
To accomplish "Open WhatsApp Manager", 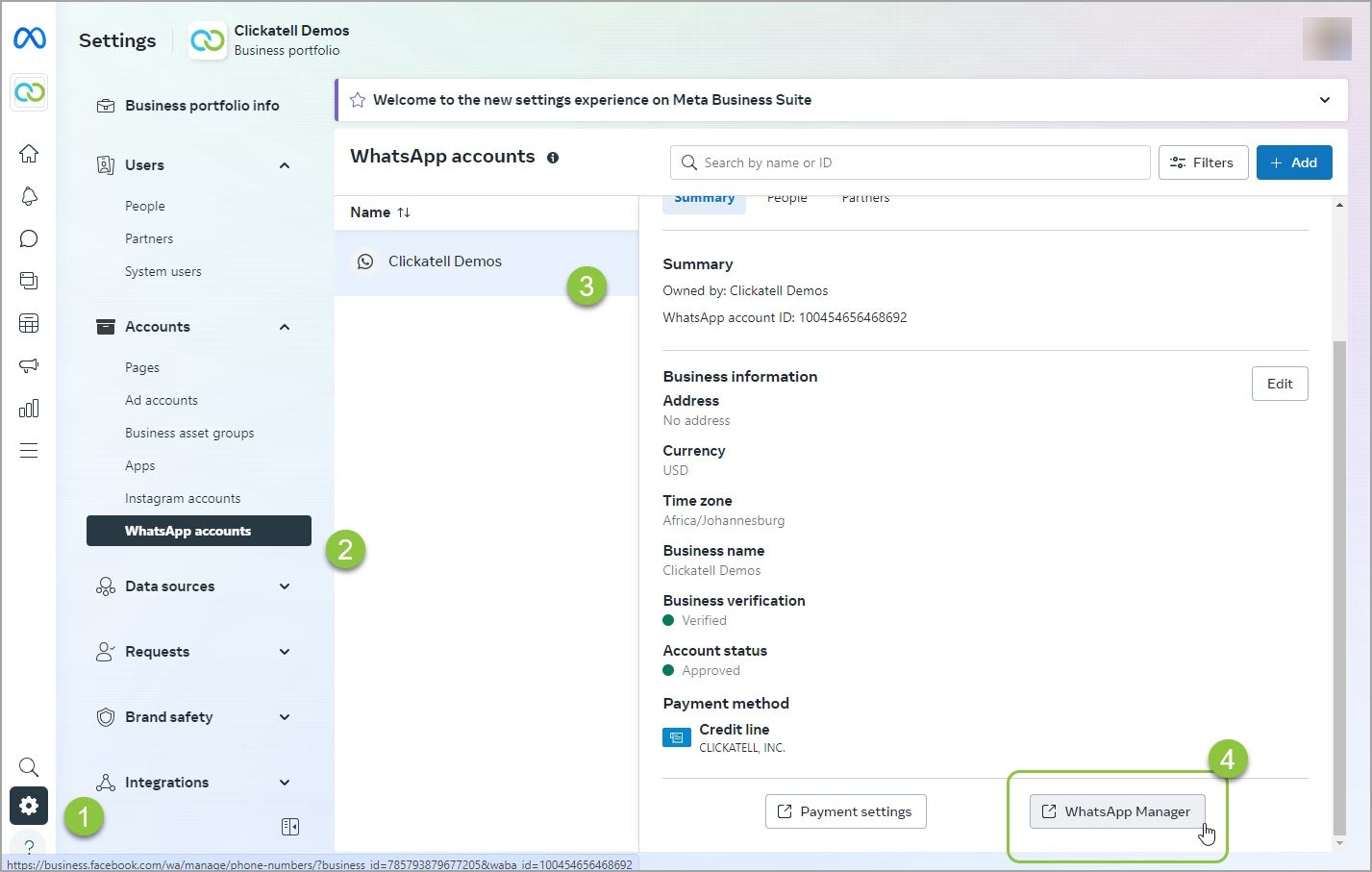I will tap(1117, 811).
